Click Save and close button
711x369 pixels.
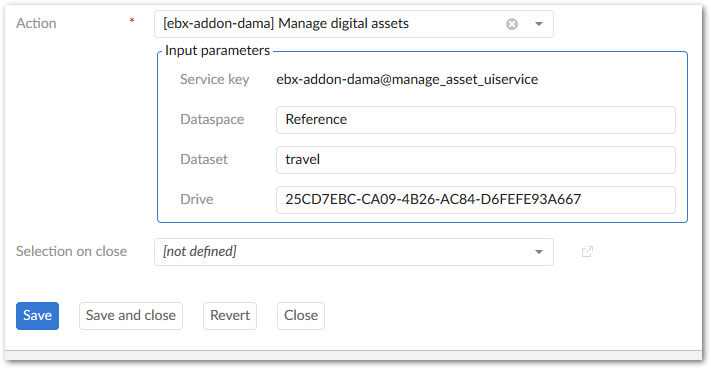131,316
